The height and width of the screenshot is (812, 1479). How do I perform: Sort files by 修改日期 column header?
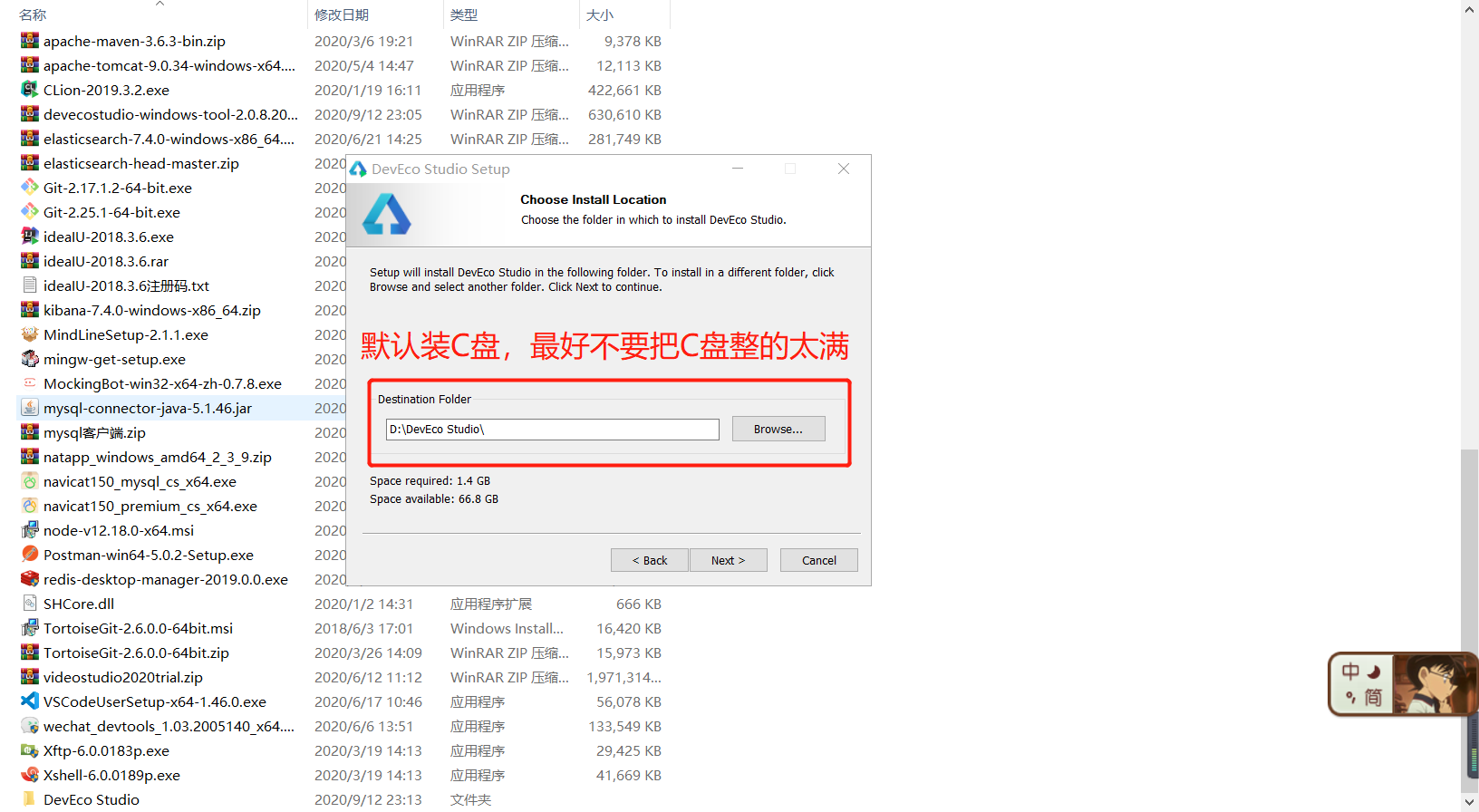pyautogui.click(x=342, y=14)
